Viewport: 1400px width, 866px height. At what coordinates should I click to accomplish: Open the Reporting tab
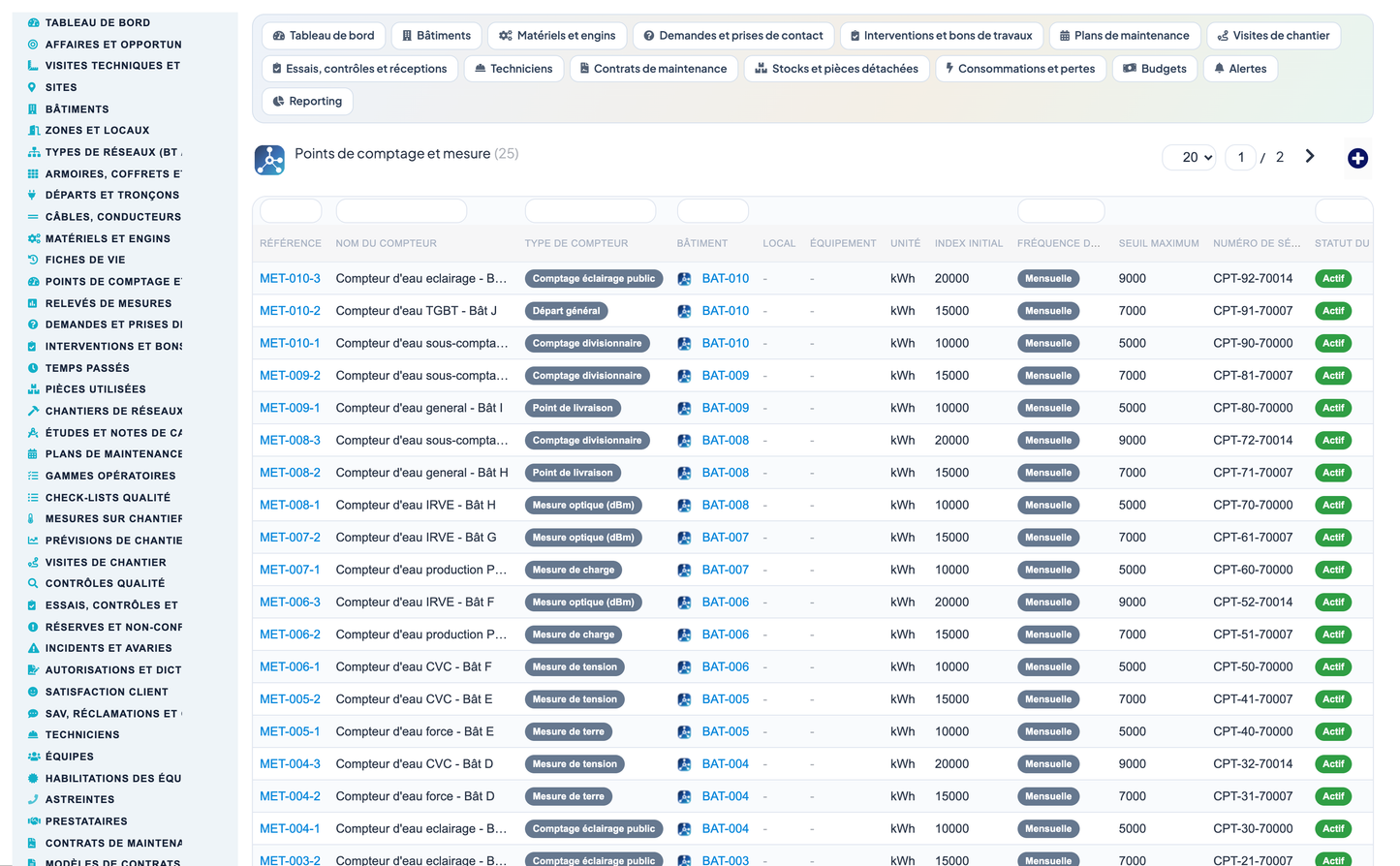click(307, 101)
